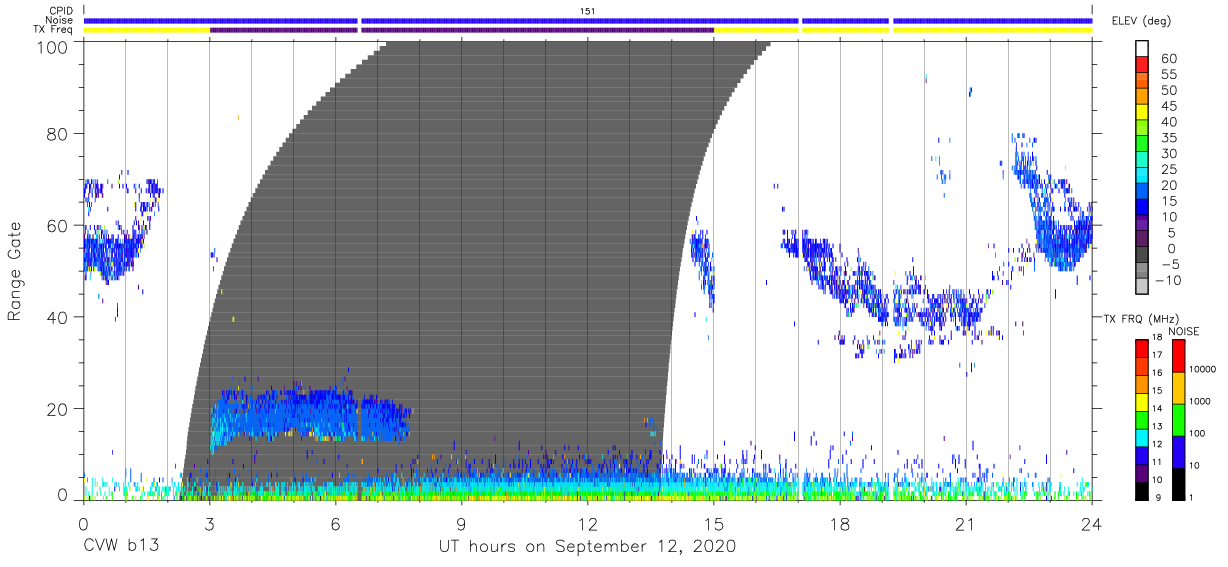Click the 35 label on the ELEV scale
The width and height of the screenshot is (1228, 567).
click(1167, 139)
